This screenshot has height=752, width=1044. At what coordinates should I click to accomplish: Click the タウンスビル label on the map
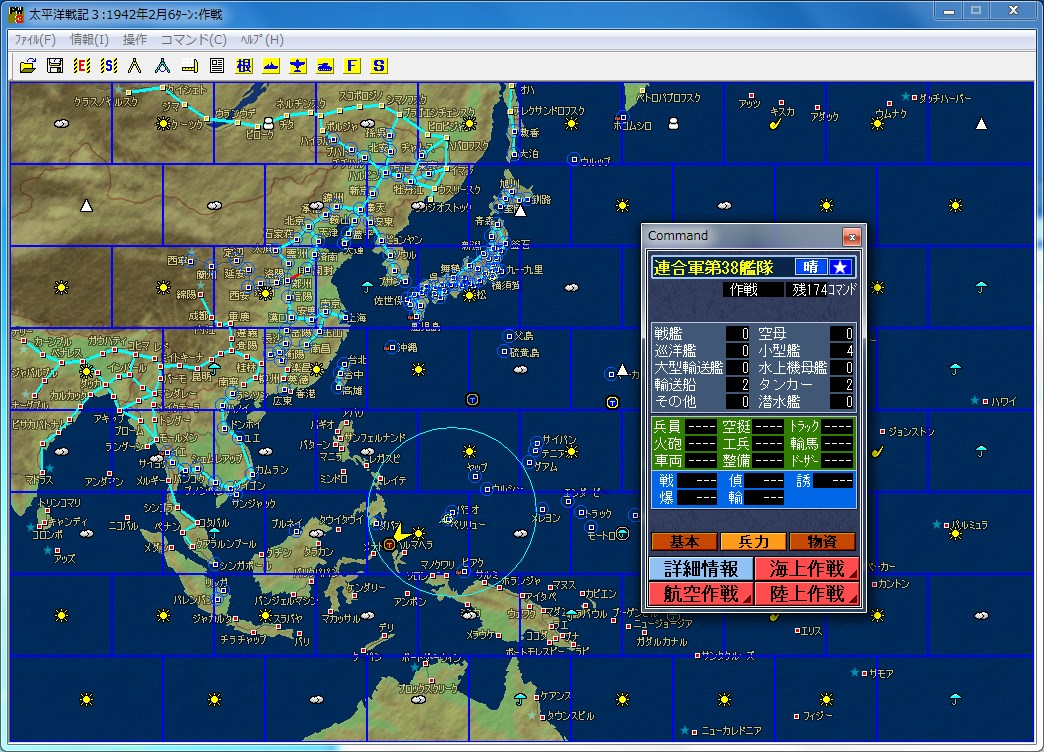(x=571, y=716)
